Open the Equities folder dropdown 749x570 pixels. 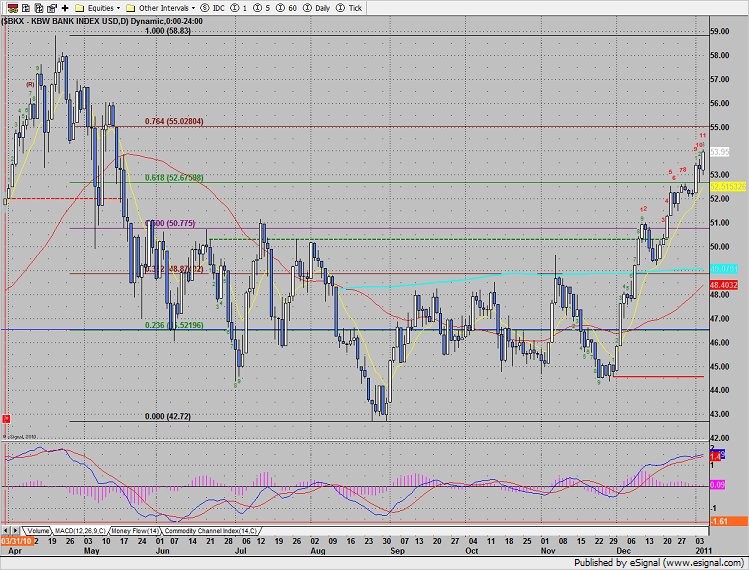pos(98,7)
